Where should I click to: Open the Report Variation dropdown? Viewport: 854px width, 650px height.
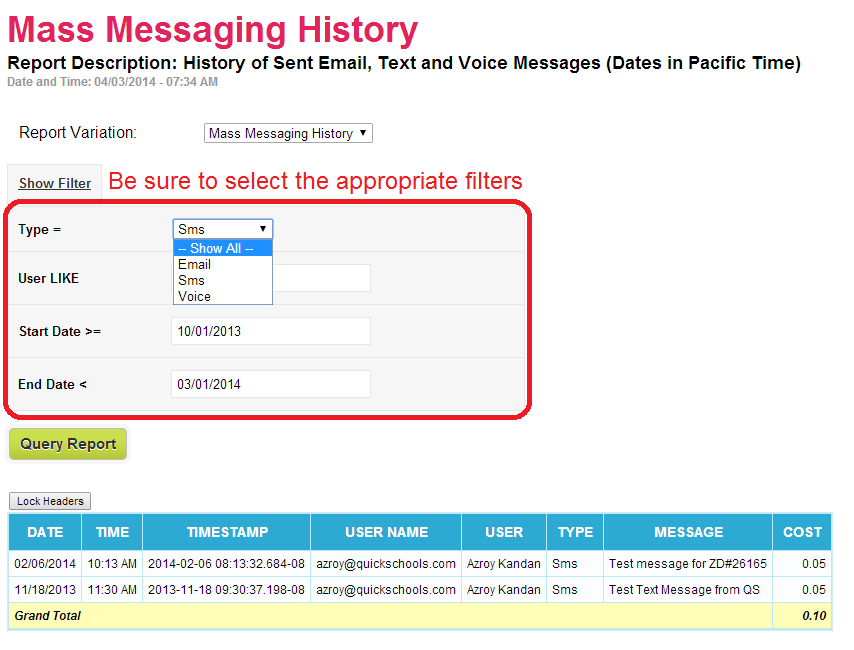287,132
